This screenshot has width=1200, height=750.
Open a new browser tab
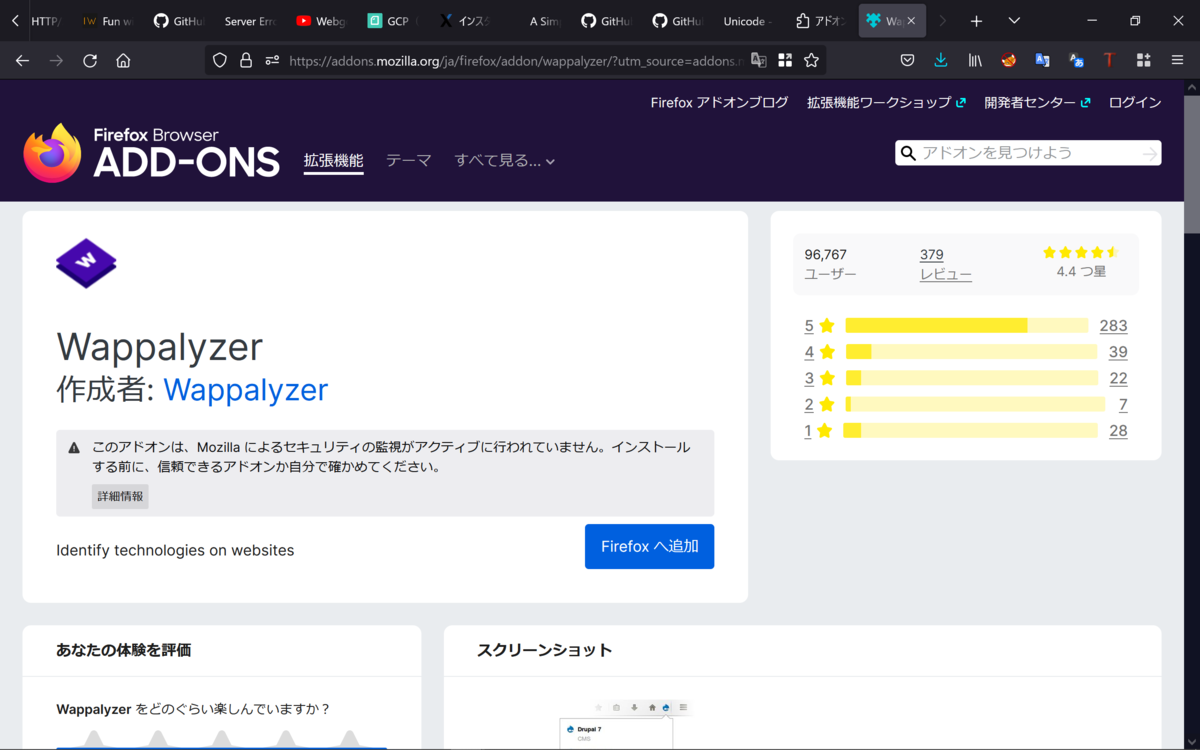(x=977, y=21)
